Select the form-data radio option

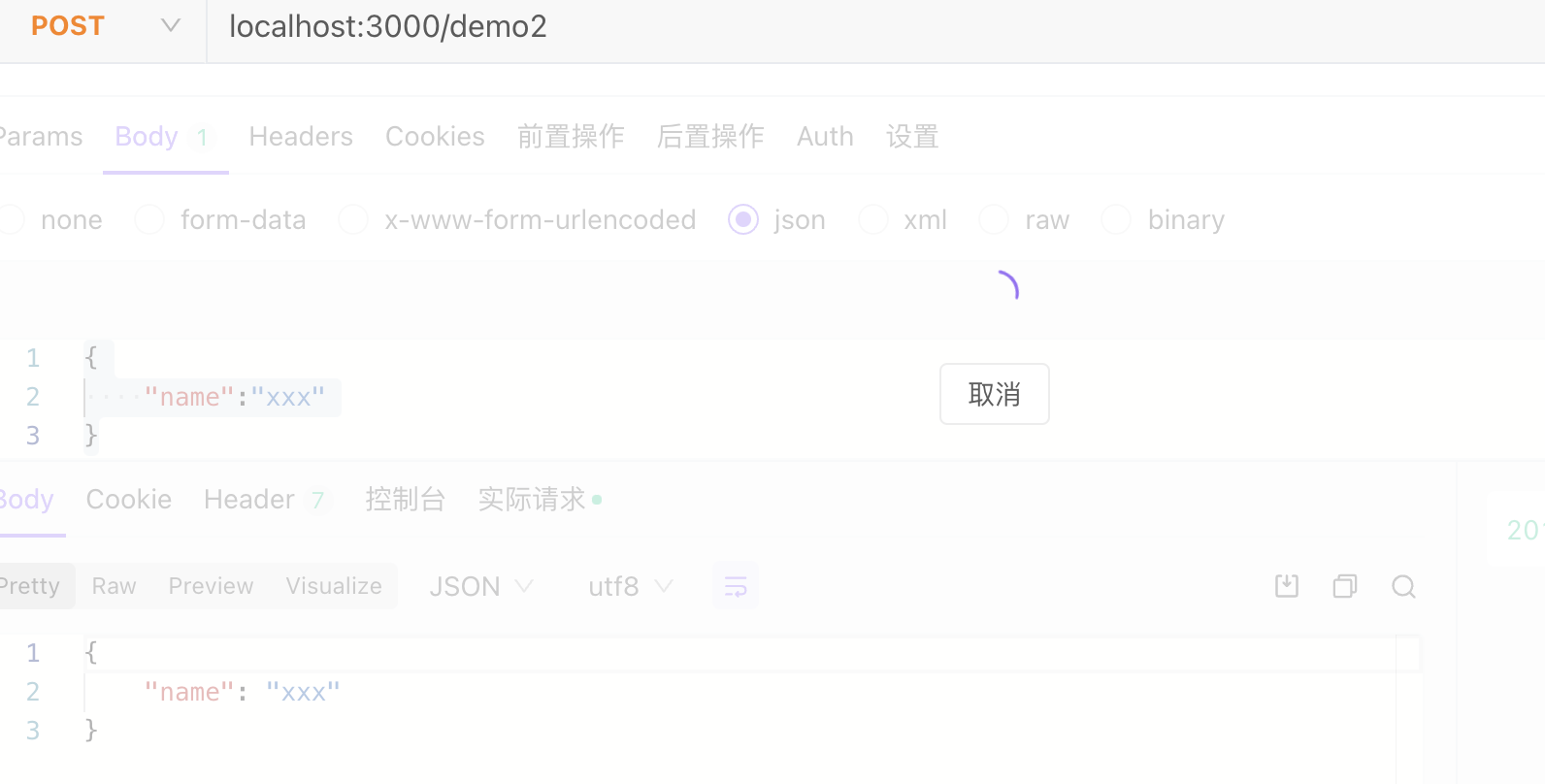click(x=149, y=220)
